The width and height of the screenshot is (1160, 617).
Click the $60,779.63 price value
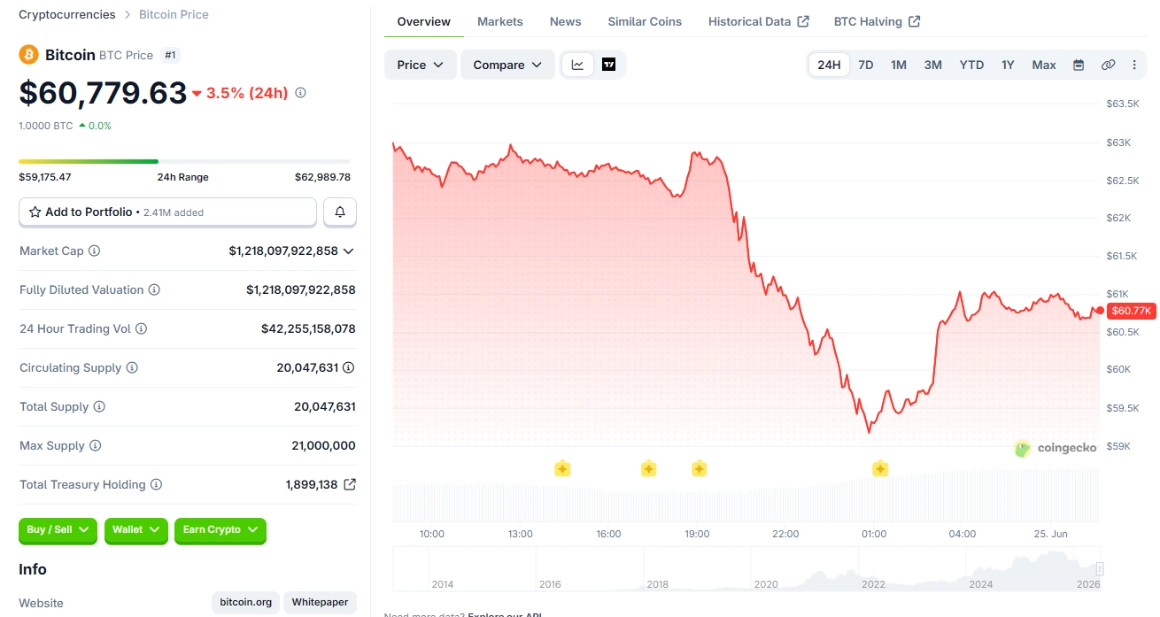point(103,92)
